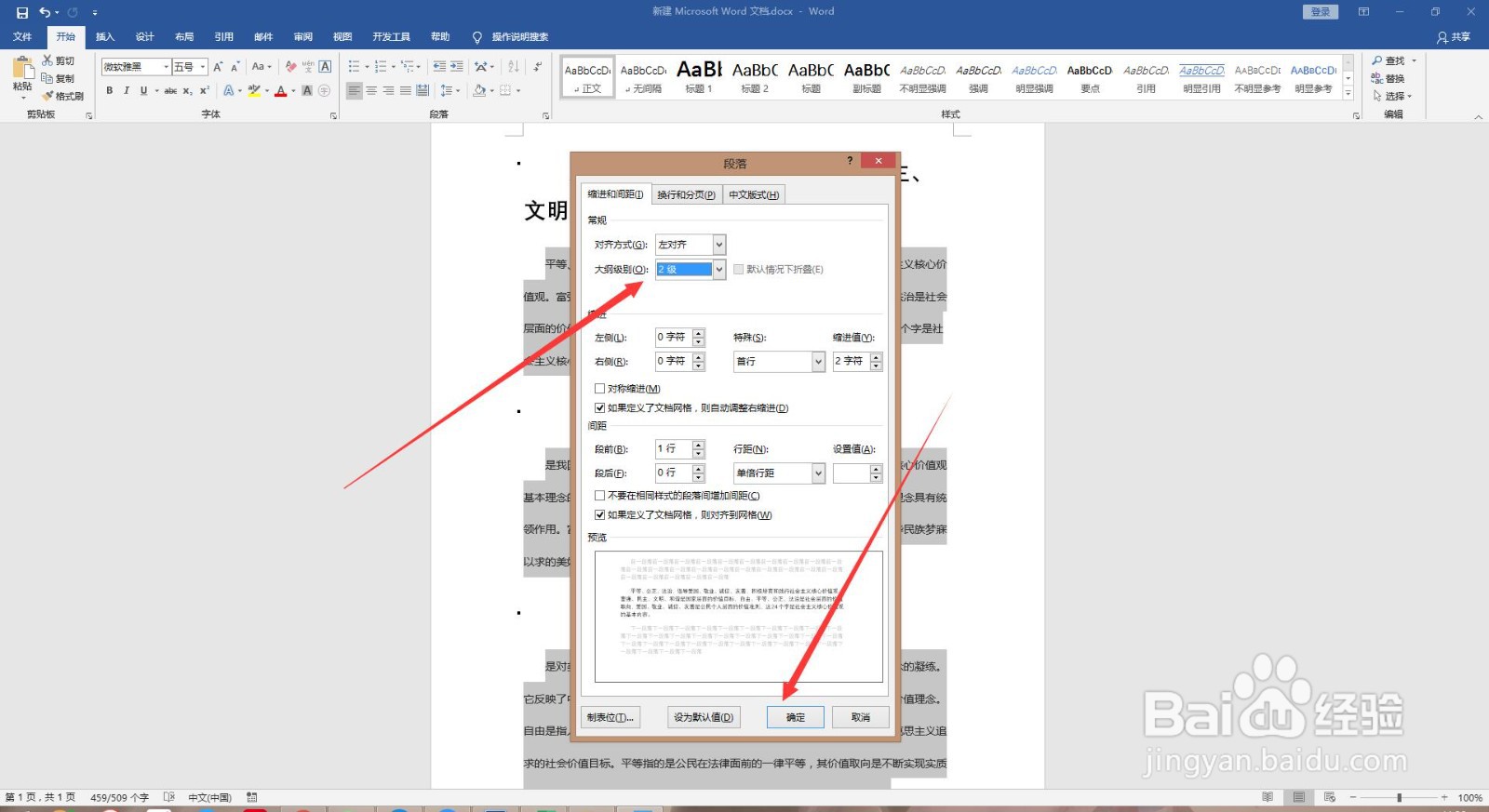Click the justify alignment icon
Viewport: 1489px width, 812px height.
pyautogui.click(x=405, y=91)
